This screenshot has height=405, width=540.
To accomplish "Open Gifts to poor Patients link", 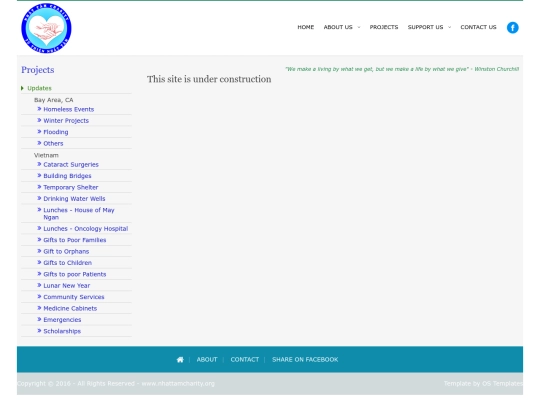I will pos(75,274).
